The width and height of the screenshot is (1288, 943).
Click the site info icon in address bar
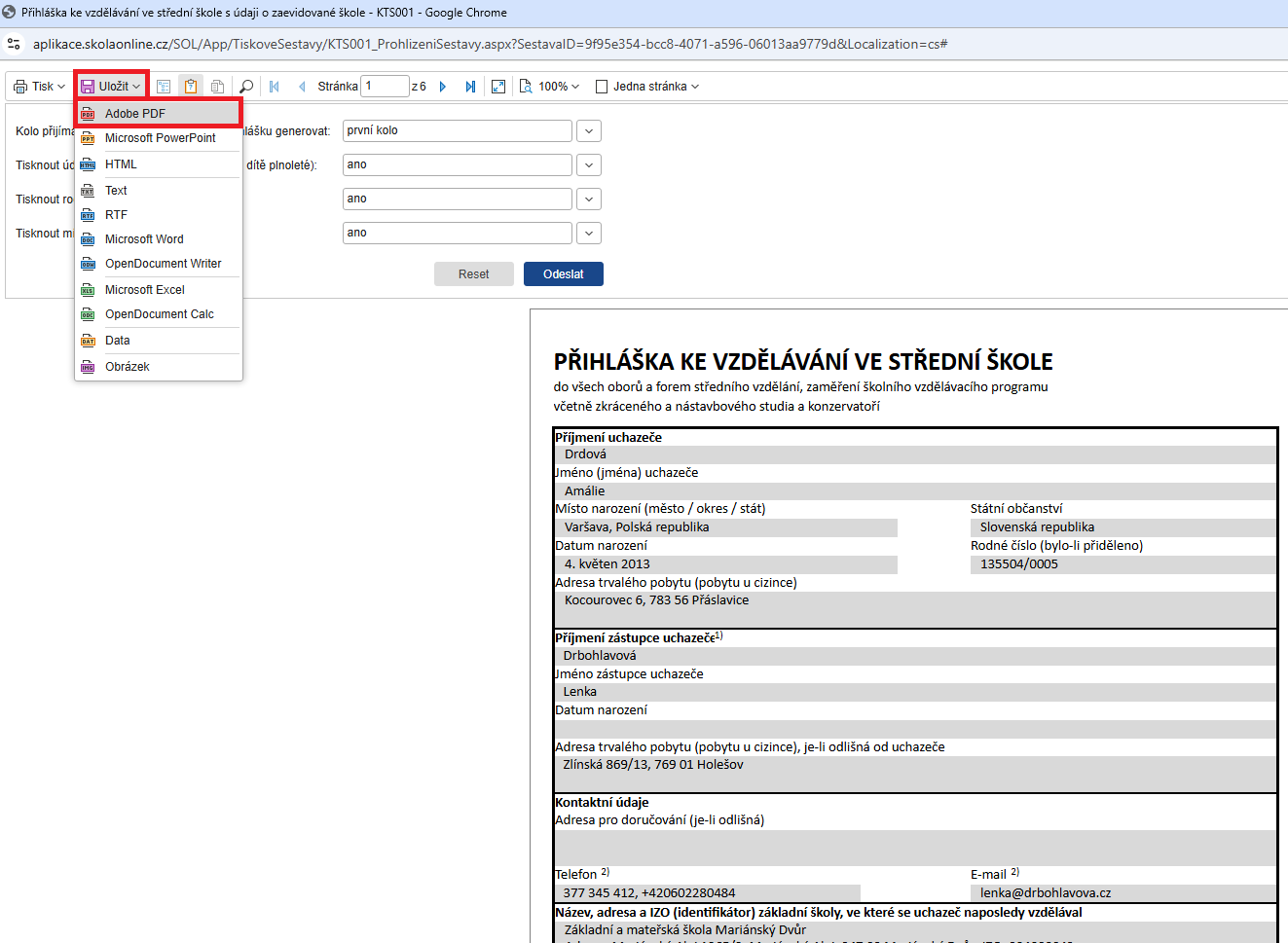[x=14, y=44]
